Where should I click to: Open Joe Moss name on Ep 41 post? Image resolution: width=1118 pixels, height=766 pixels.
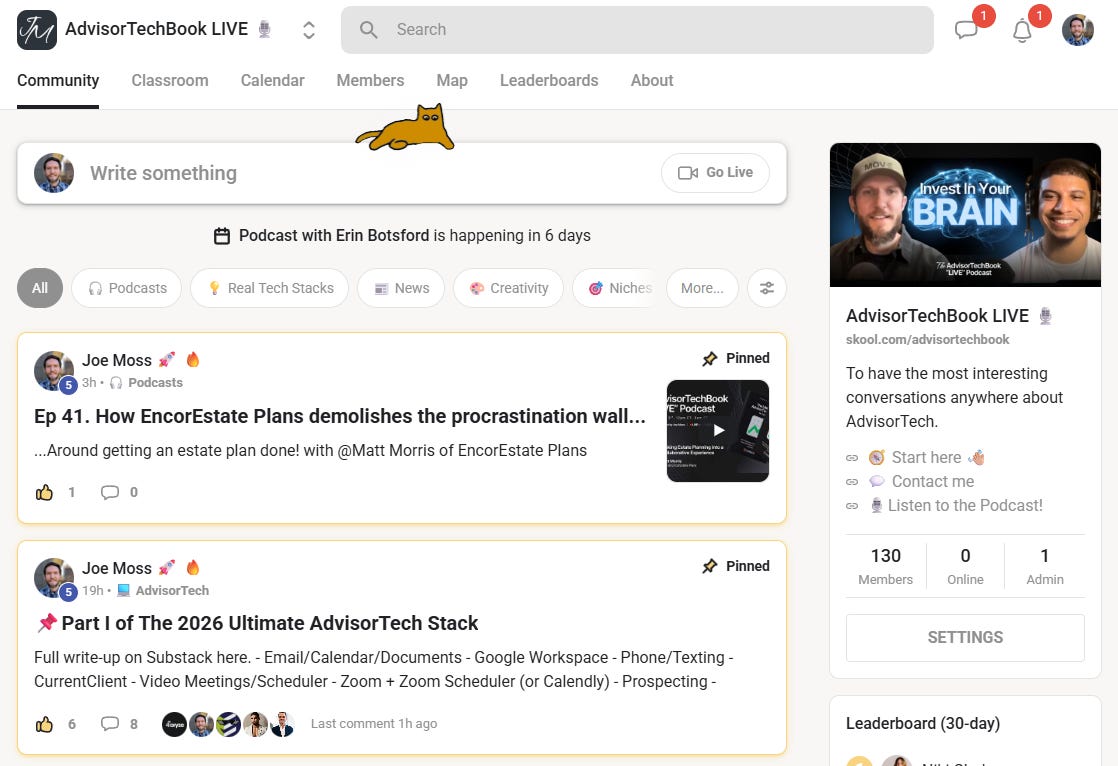(x=117, y=360)
